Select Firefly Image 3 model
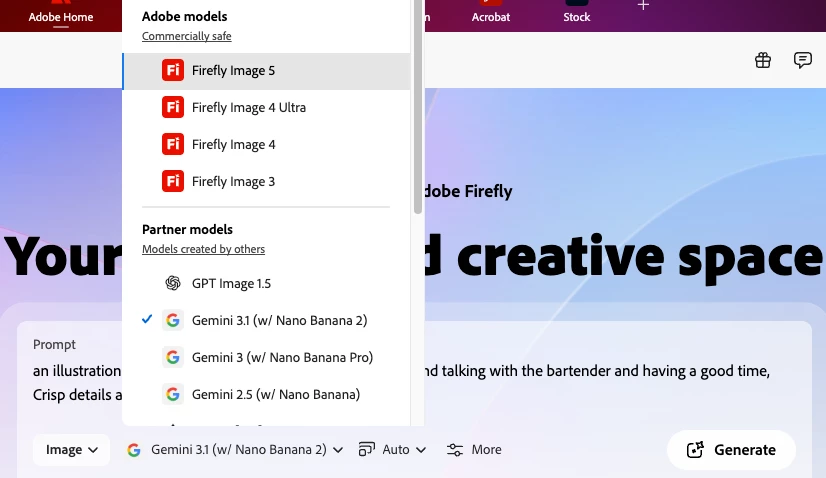This screenshot has height=478, width=826. (x=266, y=181)
